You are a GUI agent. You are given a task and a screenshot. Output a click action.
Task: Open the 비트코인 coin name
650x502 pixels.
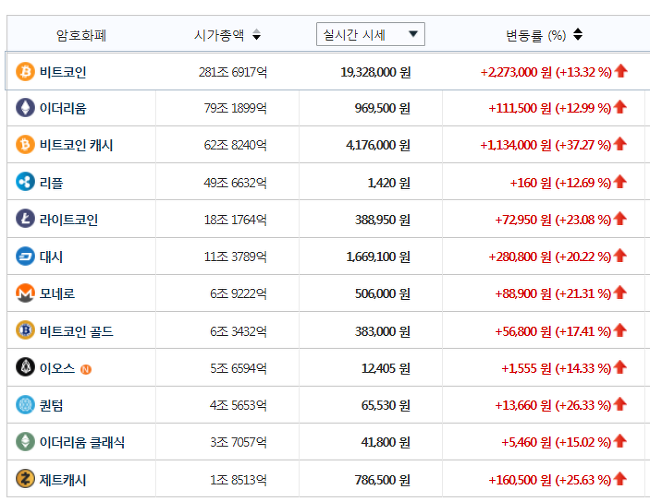click(x=63, y=72)
